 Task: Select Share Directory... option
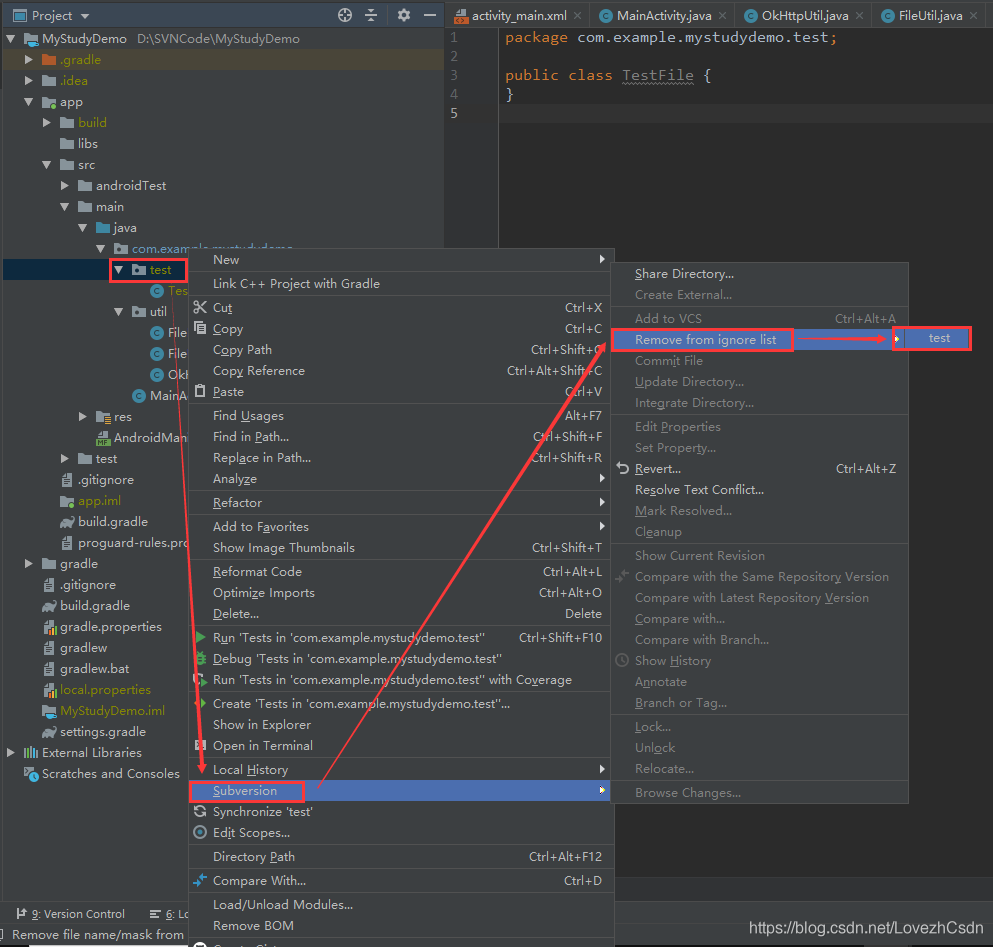[684, 274]
